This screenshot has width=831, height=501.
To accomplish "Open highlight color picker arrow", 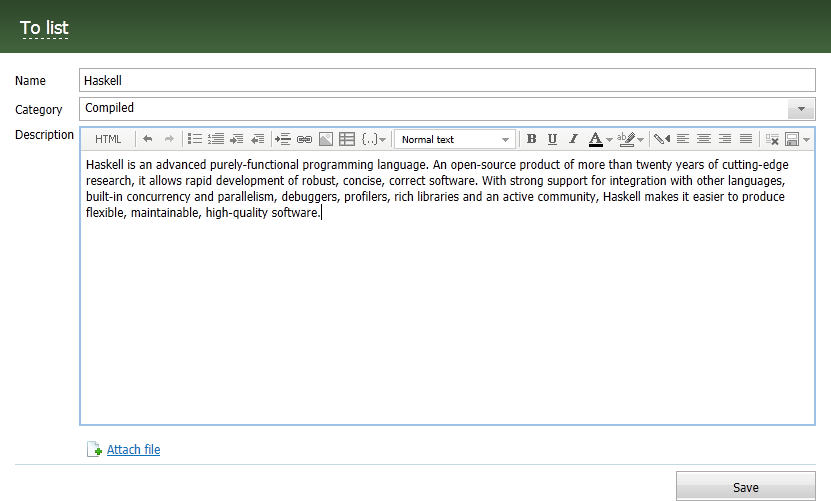I will tap(641, 140).
